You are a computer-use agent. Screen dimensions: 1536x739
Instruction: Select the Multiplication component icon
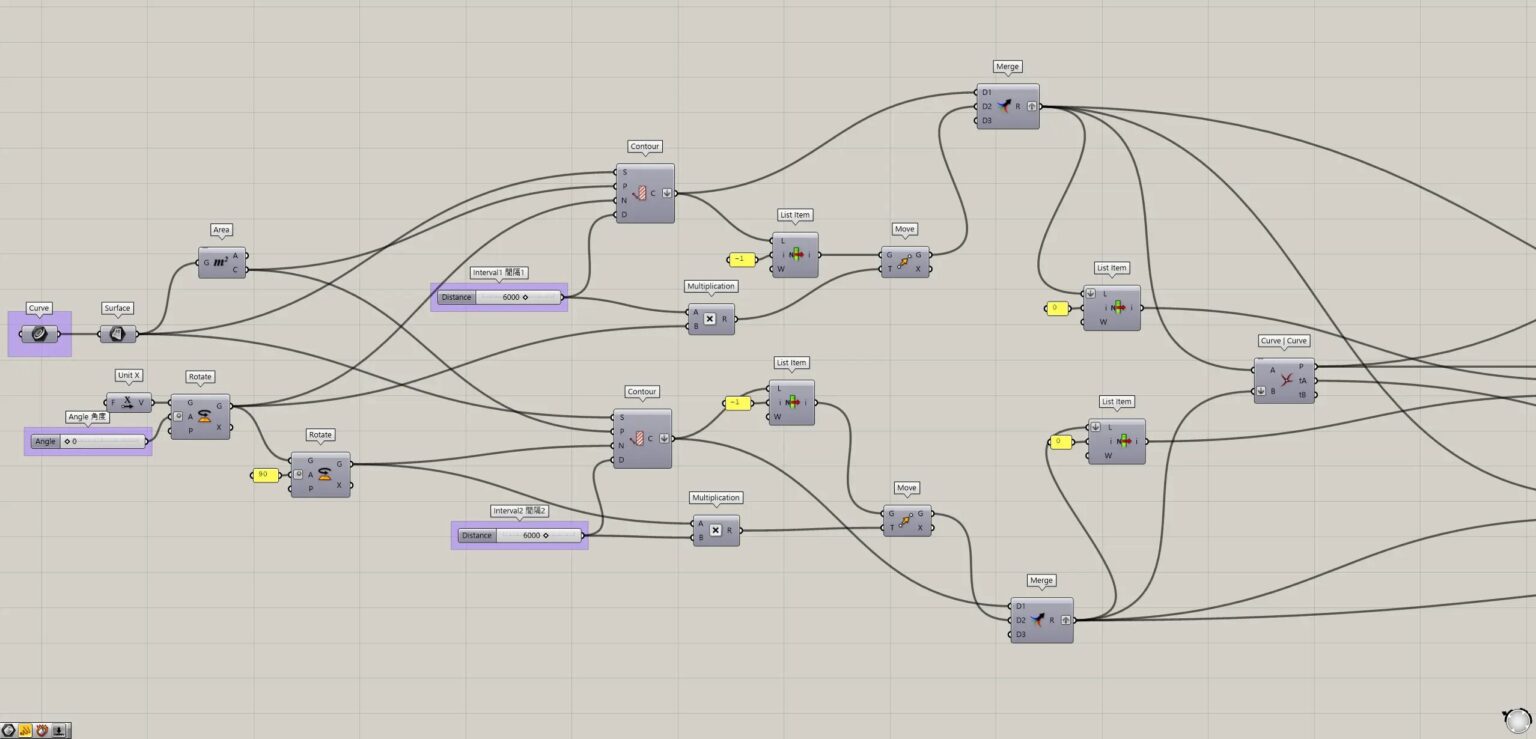(x=711, y=318)
